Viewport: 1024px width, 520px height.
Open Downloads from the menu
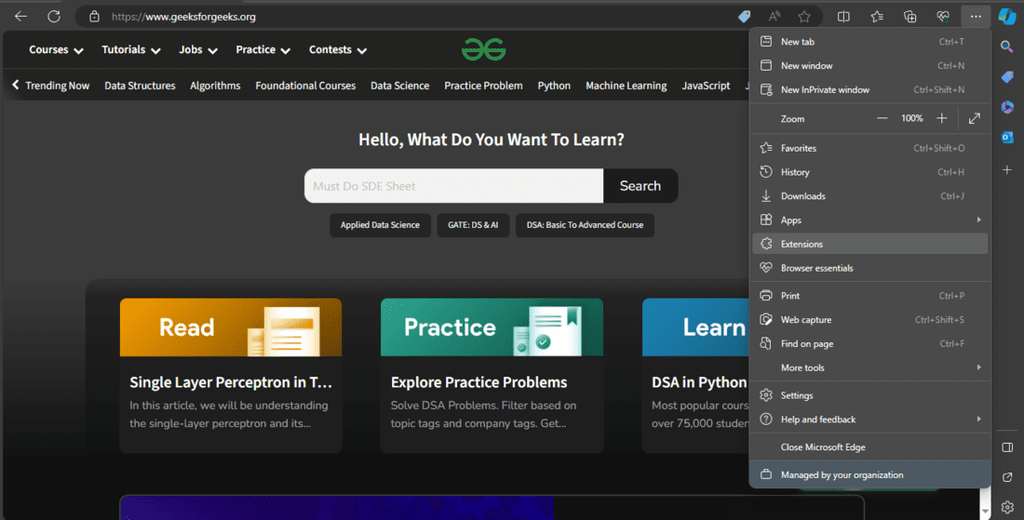pyautogui.click(x=871, y=196)
